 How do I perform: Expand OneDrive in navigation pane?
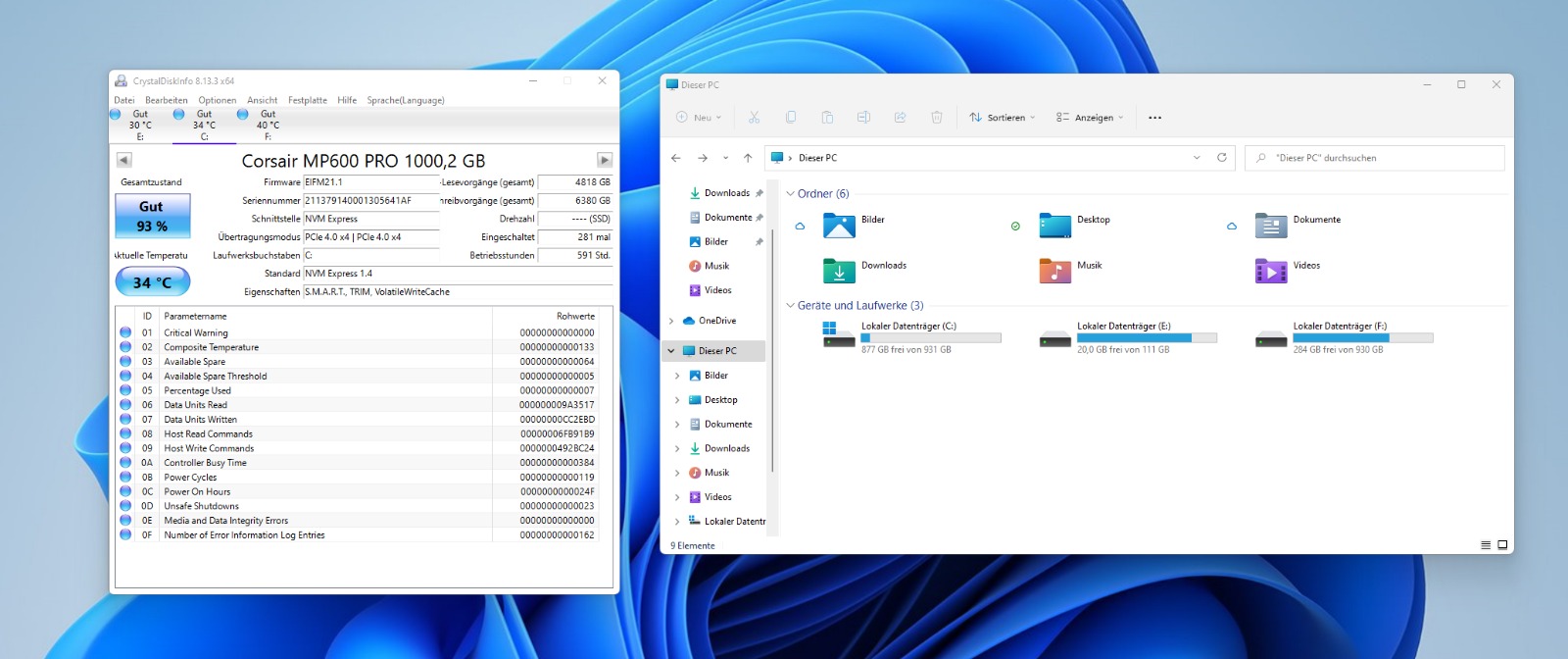[x=671, y=321]
